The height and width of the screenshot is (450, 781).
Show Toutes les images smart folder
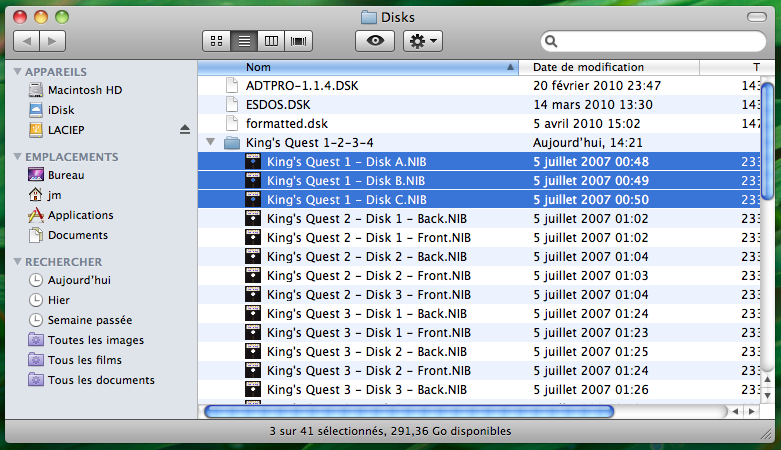click(x=86, y=340)
